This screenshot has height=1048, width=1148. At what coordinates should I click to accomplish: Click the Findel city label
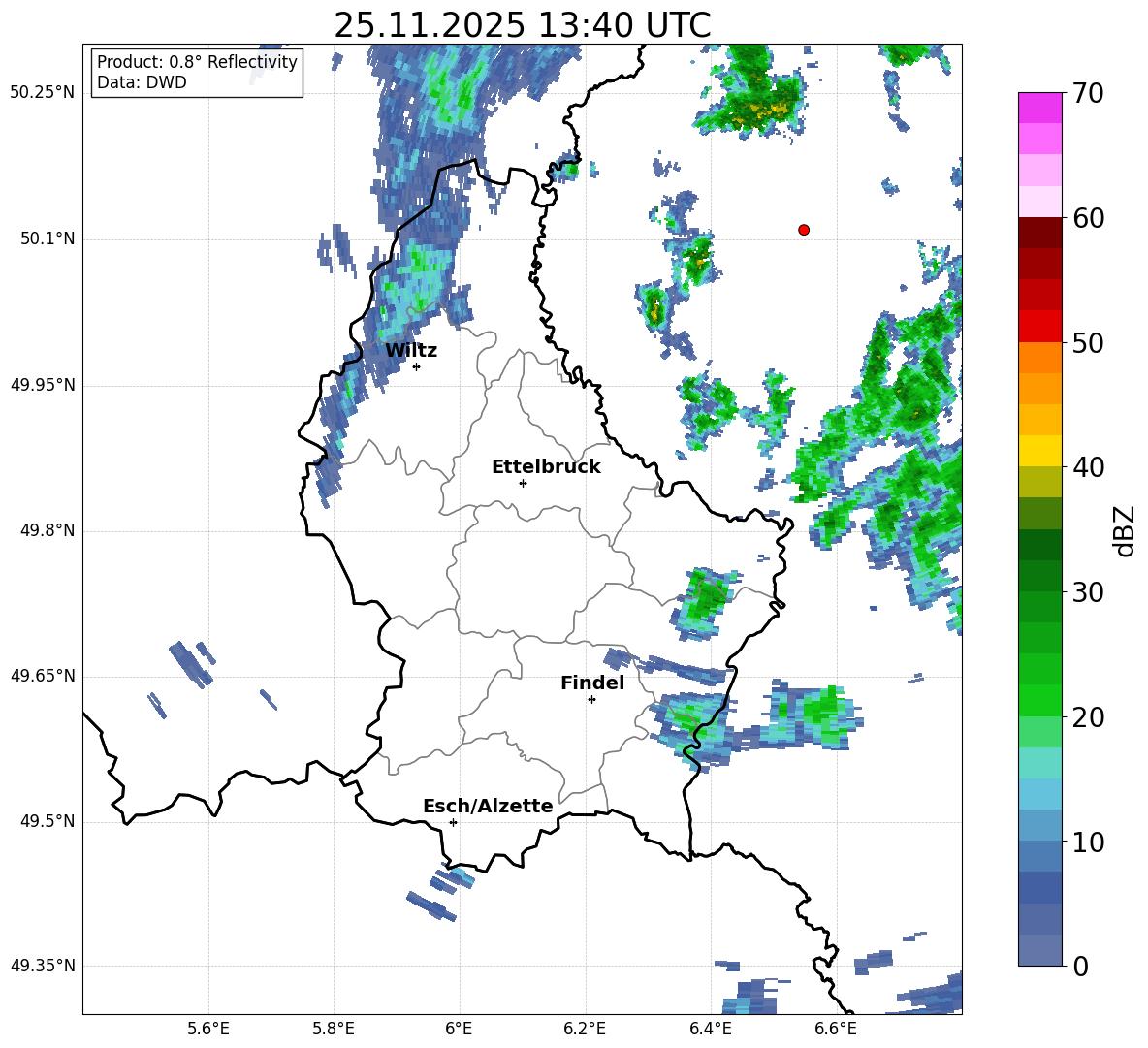pyautogui.click(x=592, y=683)
